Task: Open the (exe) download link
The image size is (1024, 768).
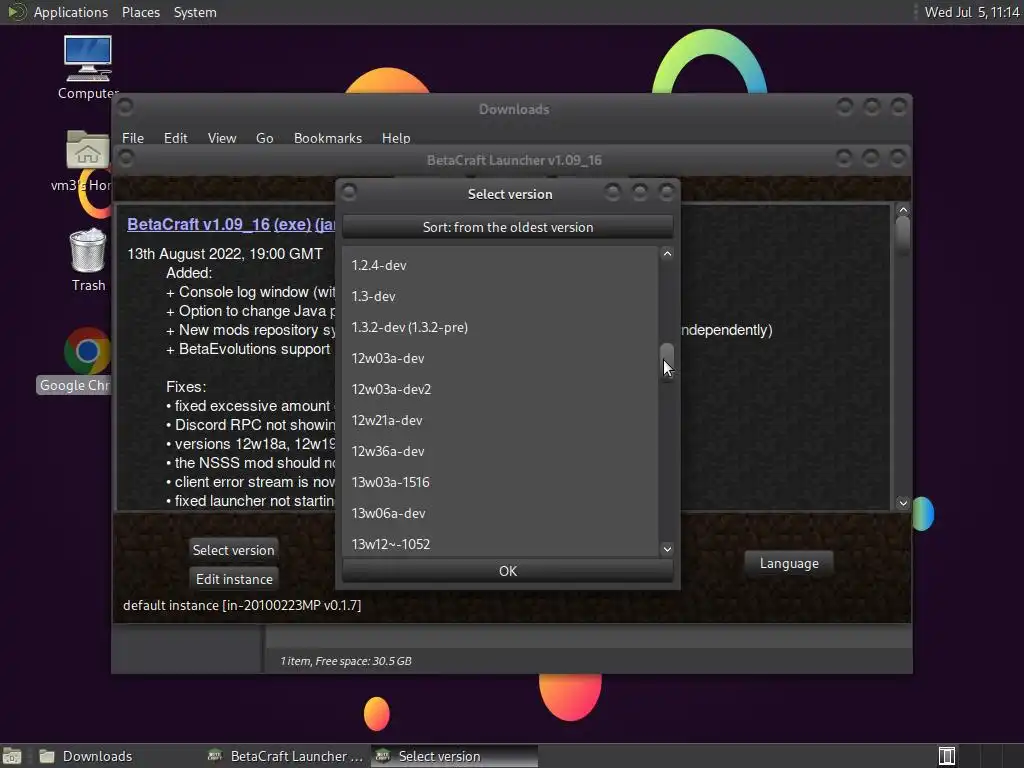Action: click(292, 224)
